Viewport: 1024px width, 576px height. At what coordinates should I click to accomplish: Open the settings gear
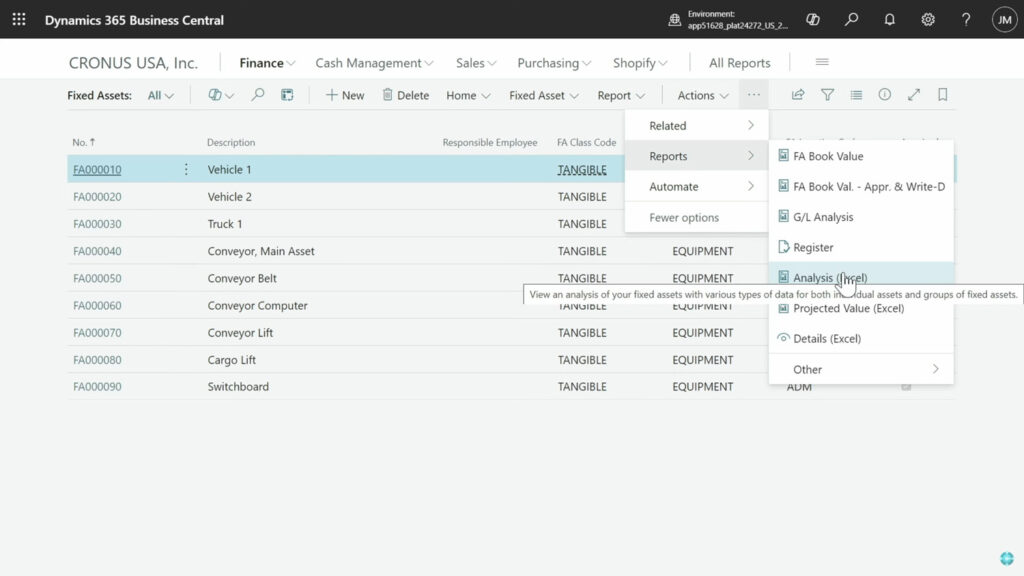927,20
